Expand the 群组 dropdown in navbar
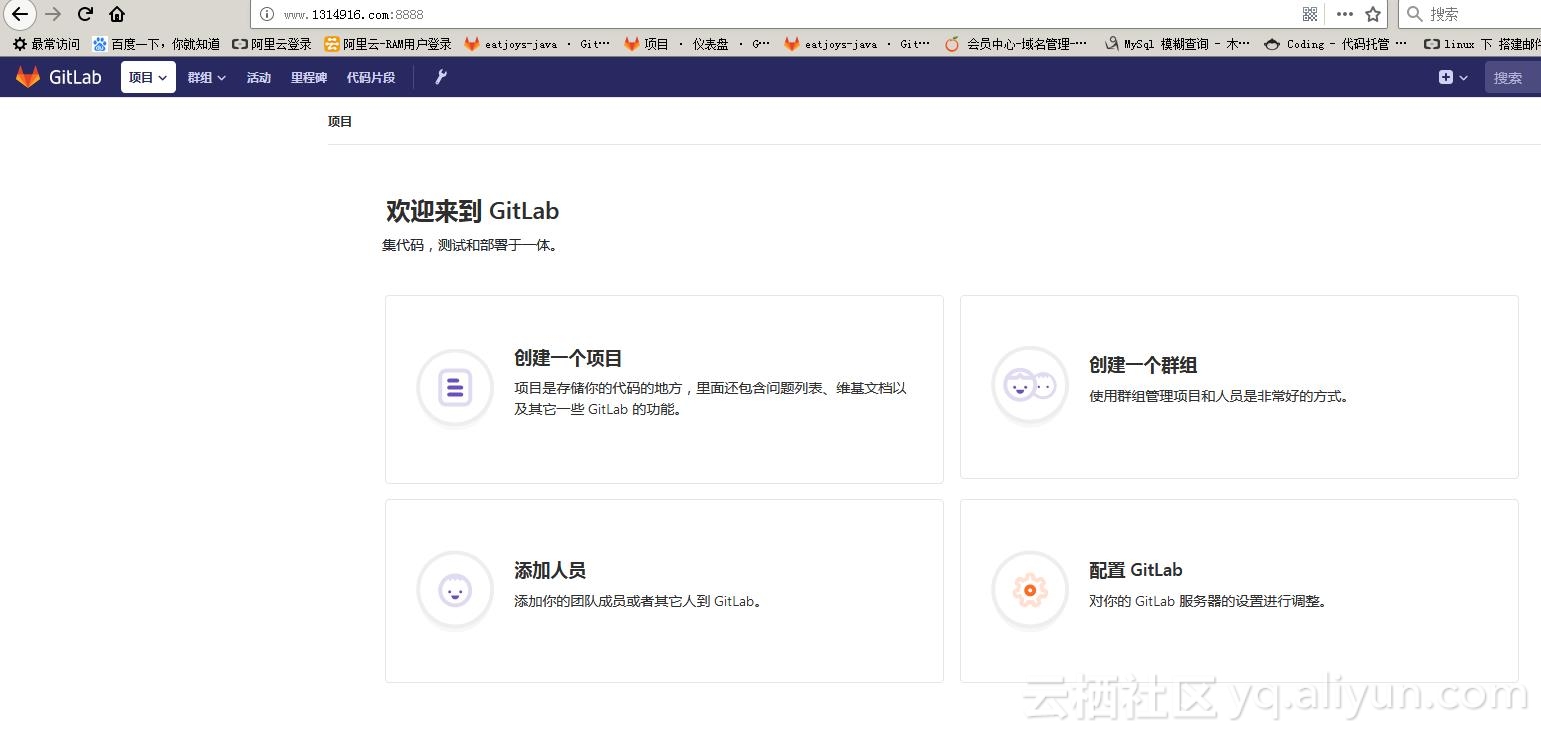1541x732 pixels. click(x=204, y=76)
